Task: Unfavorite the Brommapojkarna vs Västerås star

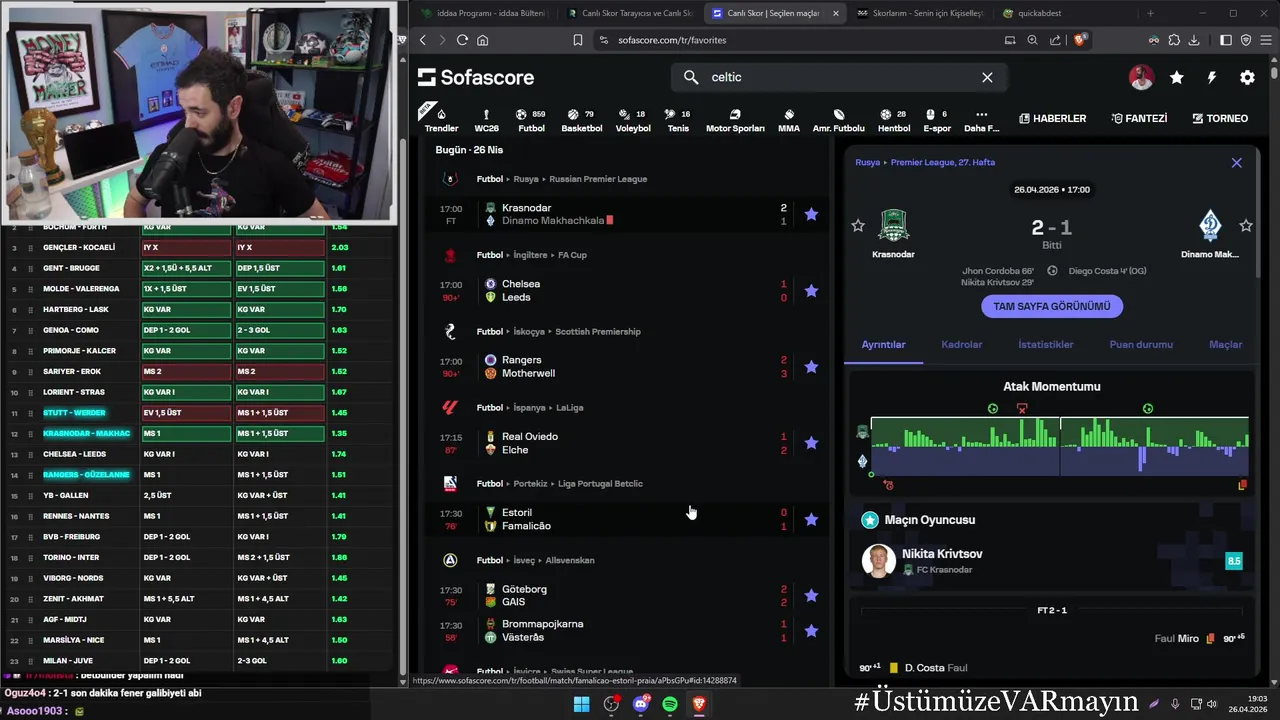Action: click(811, 630)
